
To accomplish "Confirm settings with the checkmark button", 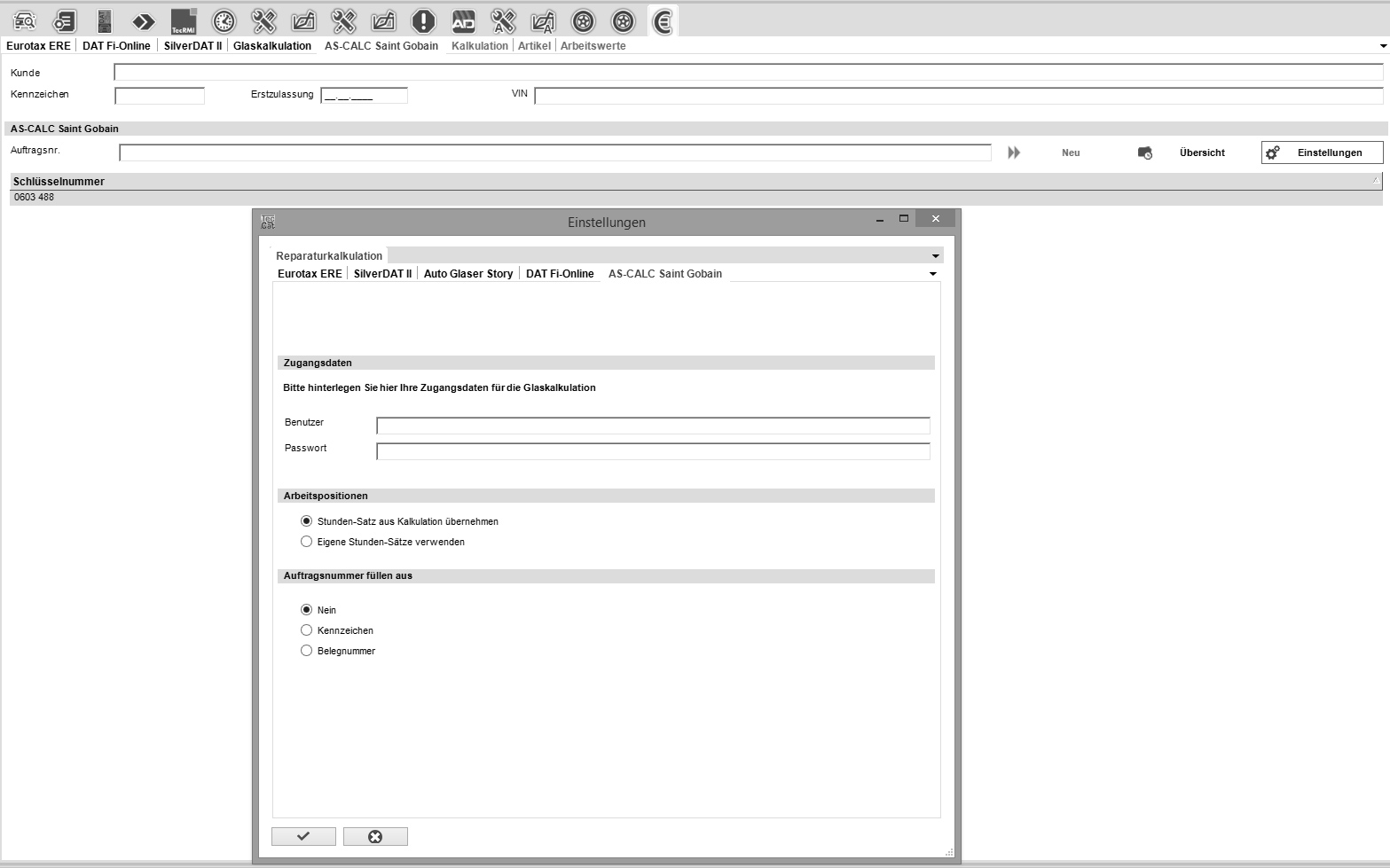I will pyautogui.click(x=303, y=836).
